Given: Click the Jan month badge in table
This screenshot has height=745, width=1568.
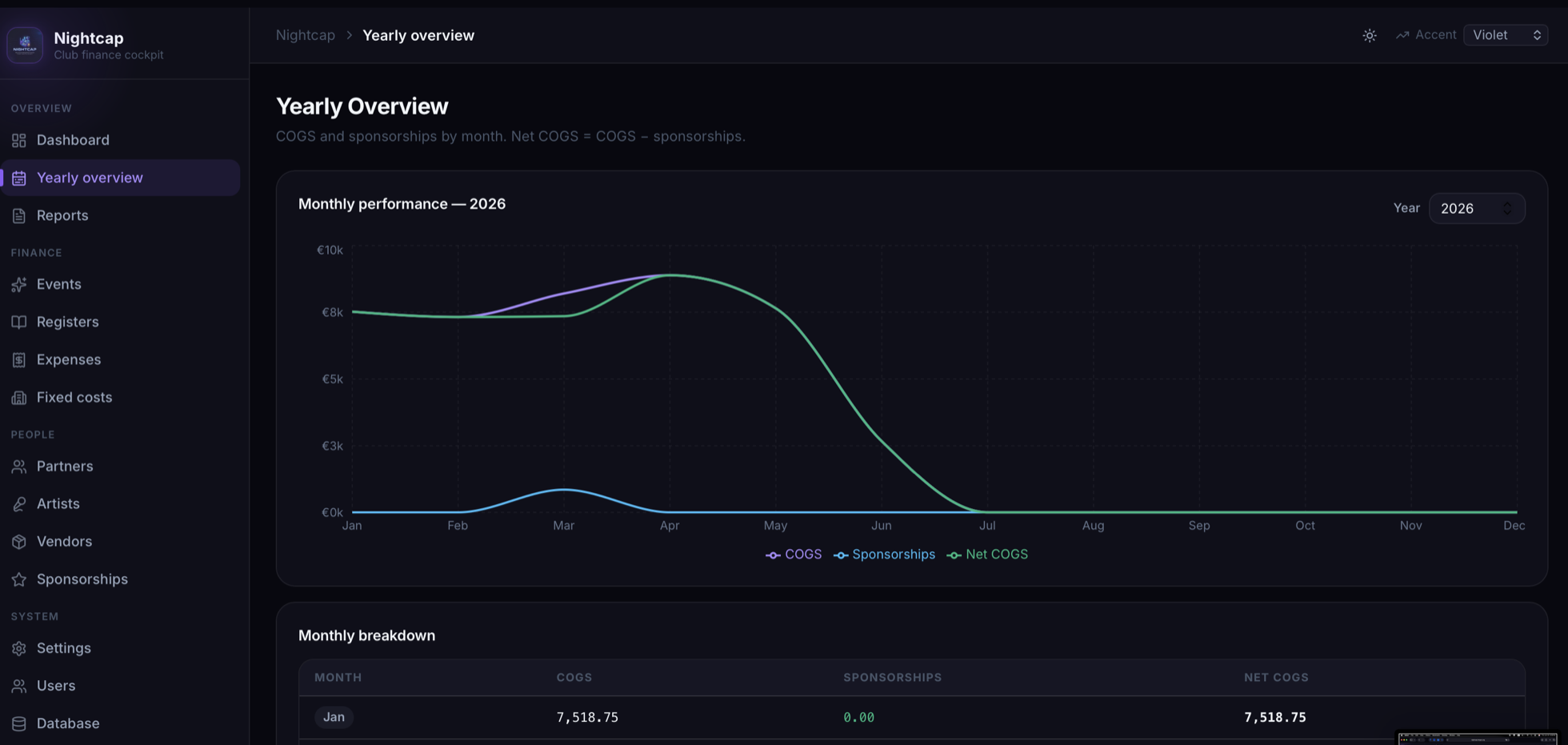Looking at the screenshot, I should click(x=334, y=717).
